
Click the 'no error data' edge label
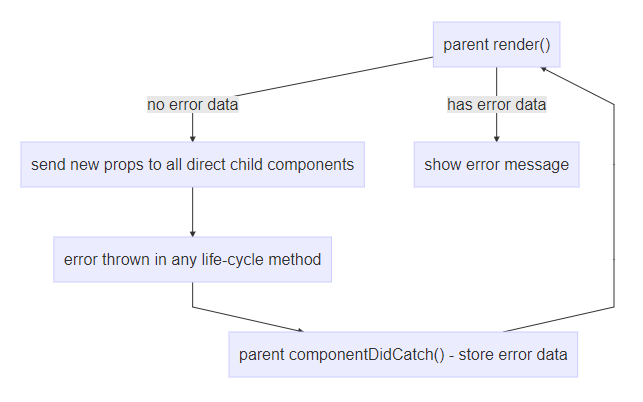(x=192, y=104)
